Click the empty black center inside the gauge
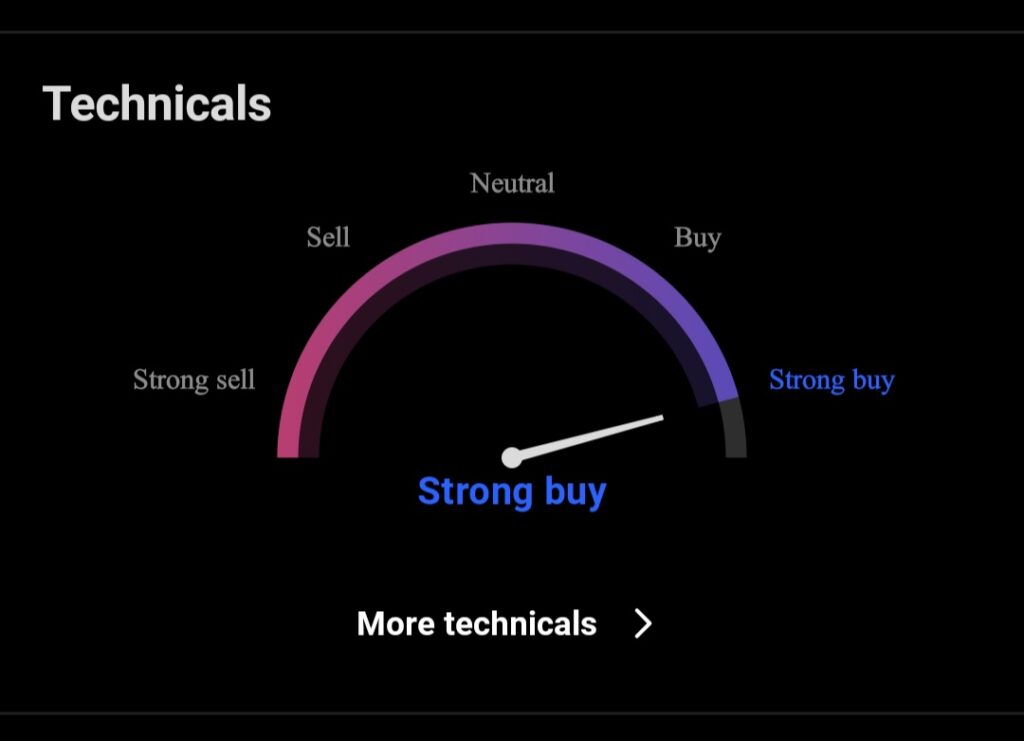The image size is (1024, 741). (x=512, y=359)
